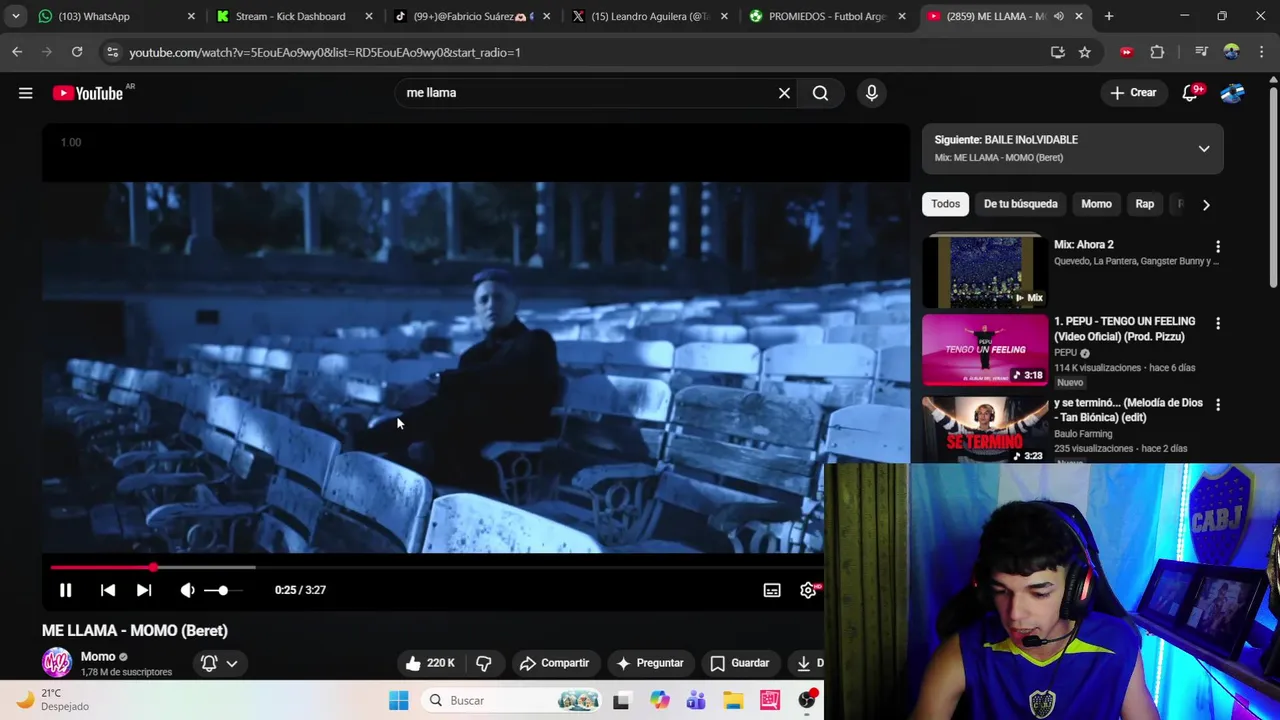Mute the YouTube tab audio icon

tap(1059, 16)
